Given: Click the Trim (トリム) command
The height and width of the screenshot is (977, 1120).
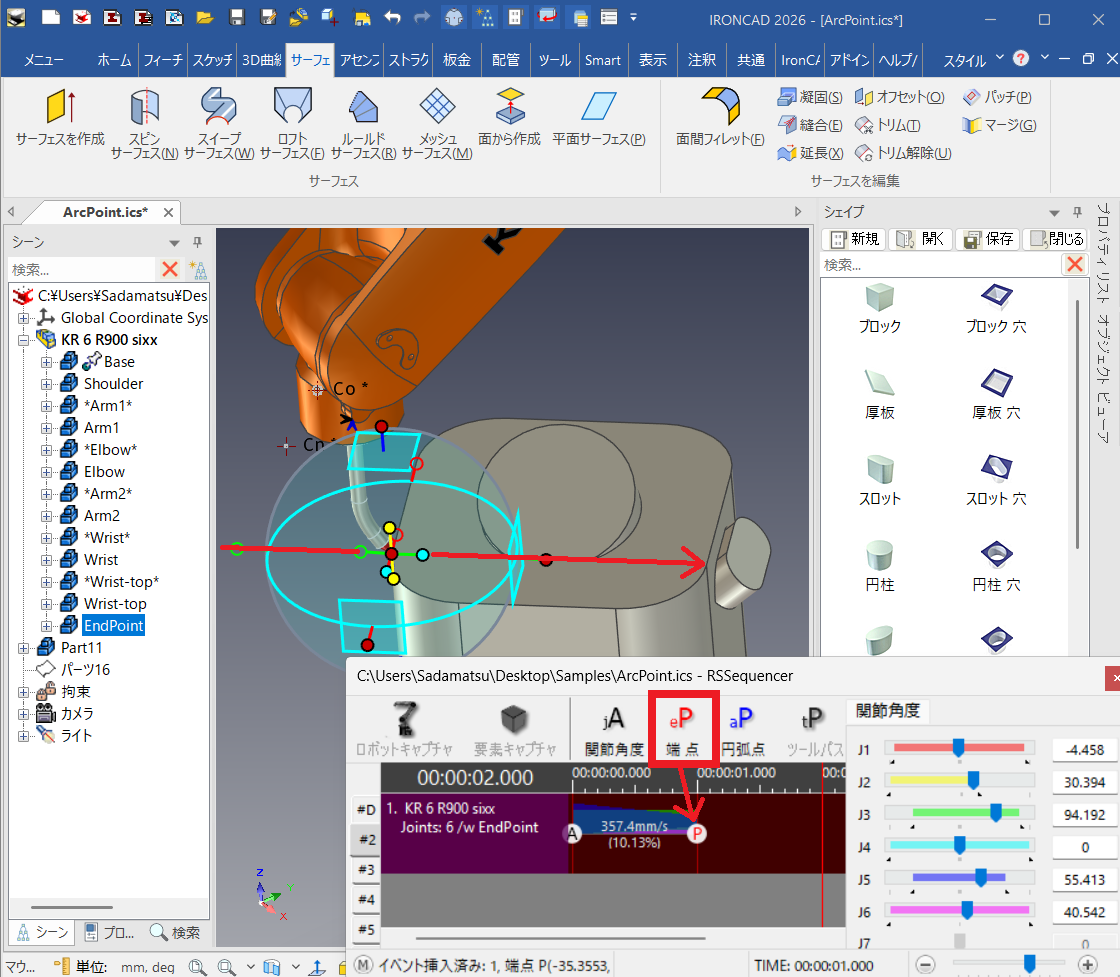Looking at the screenshot, I should tap(888, 125).
